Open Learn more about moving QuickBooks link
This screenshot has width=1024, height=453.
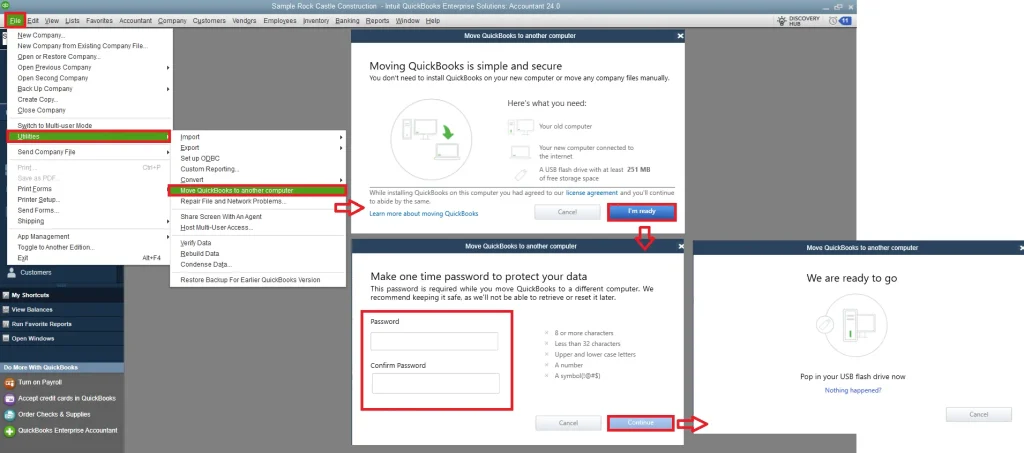coord(424,213)
